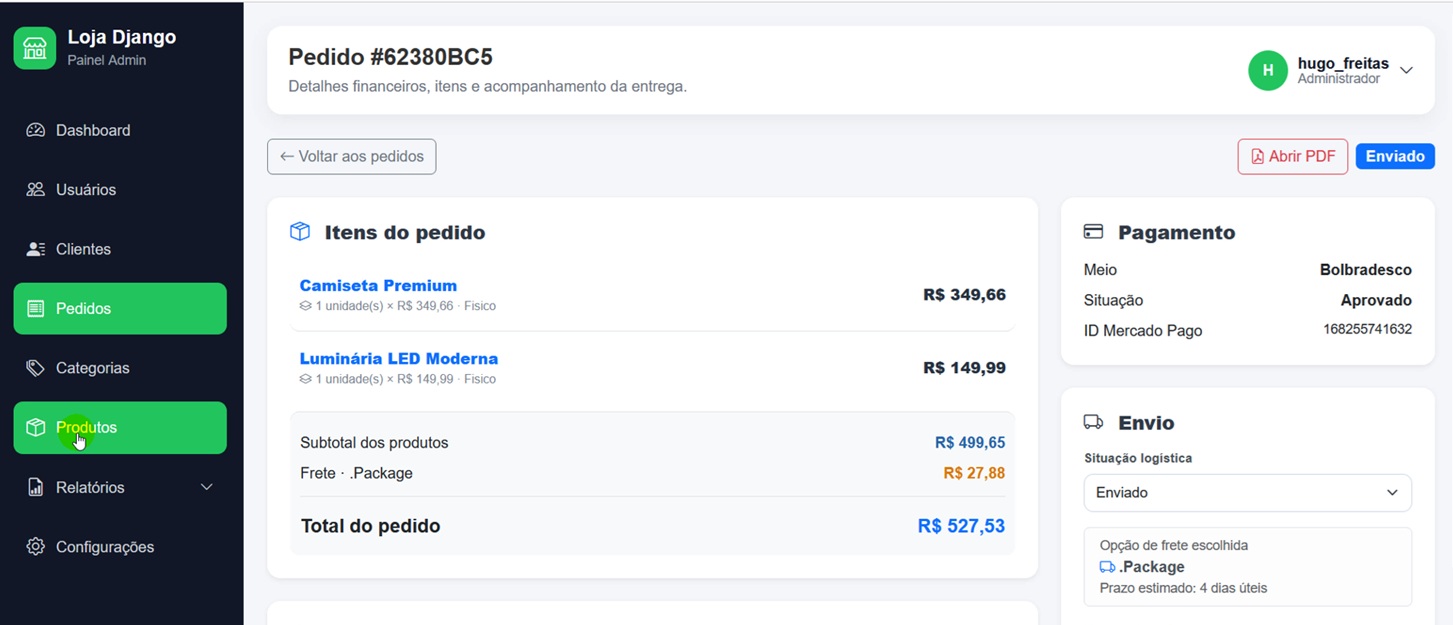This screenshot has height=625, width=1453.
Task: Open the Camiseta Premium product link
Action: (x=378, y=285)
